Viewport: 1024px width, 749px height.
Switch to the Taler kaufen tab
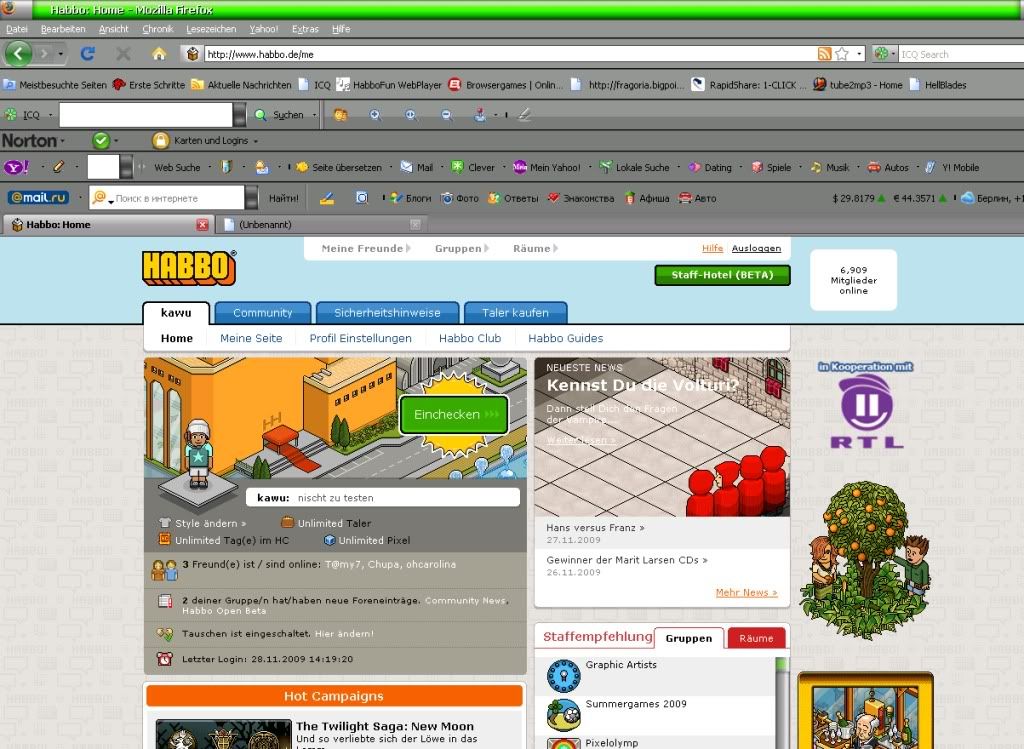[515, 313]
